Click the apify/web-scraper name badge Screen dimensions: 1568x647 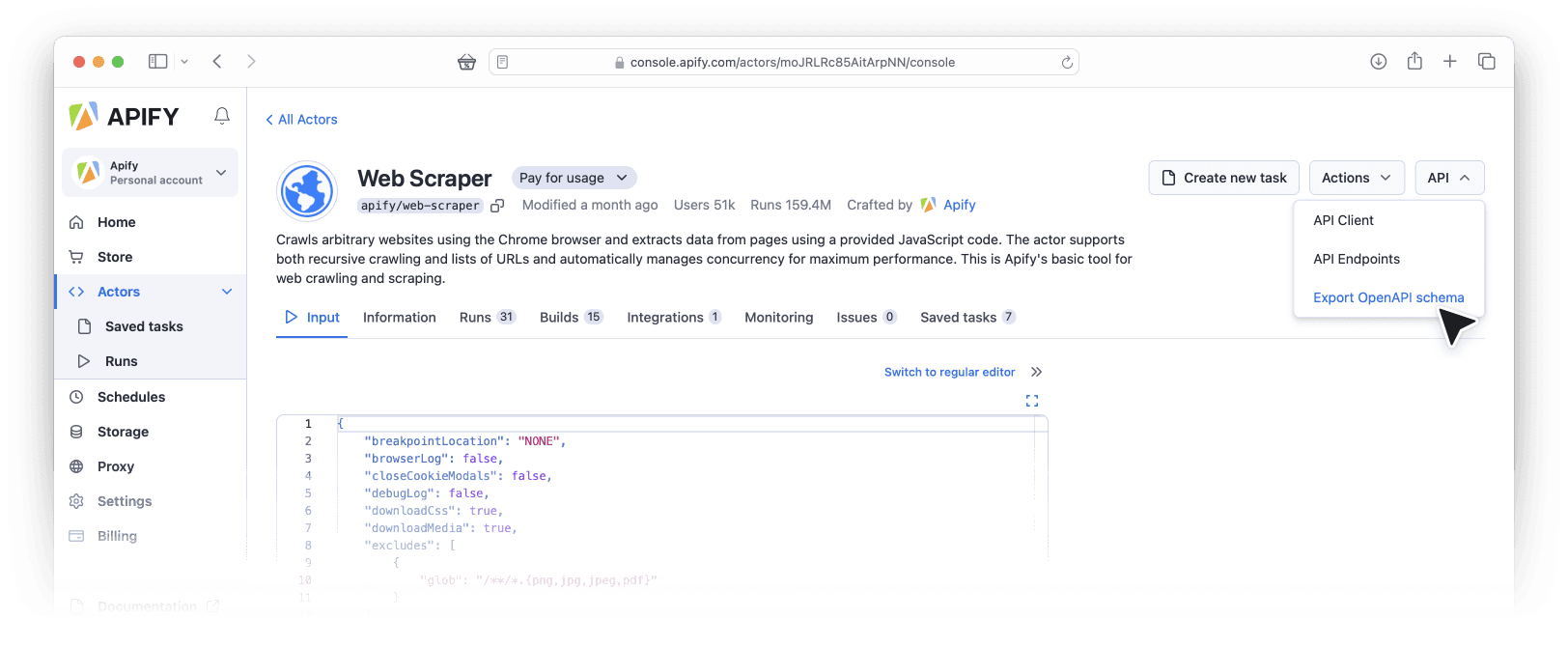pyautogui.click(x=420, y=206)
